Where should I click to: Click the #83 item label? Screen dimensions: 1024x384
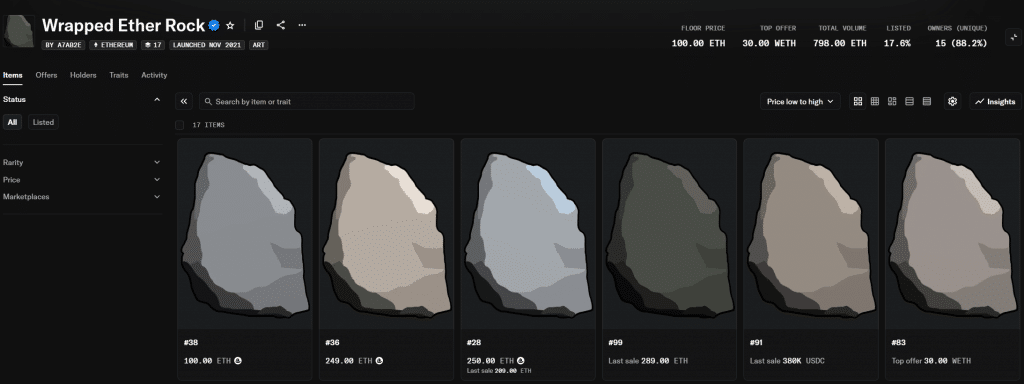(898, 342)
